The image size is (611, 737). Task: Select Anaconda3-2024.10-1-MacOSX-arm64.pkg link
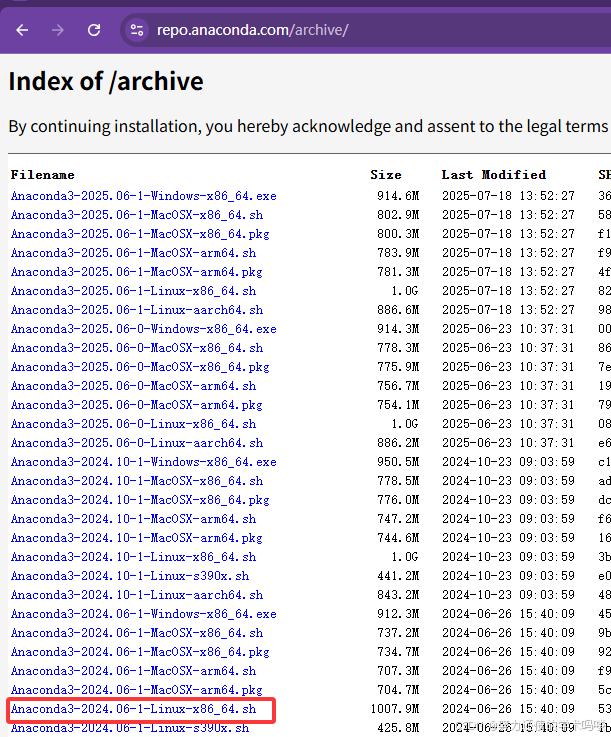(137, 538)
